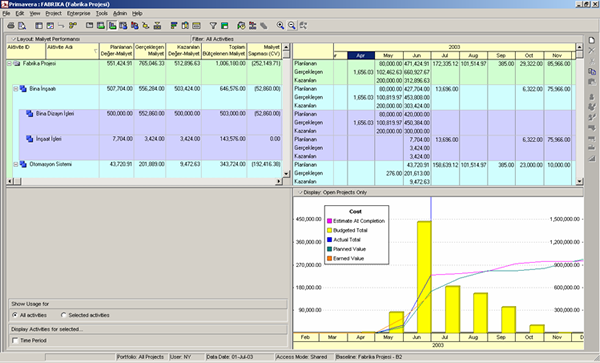Collapse the Bina İnşaatı group

coord(16,89)
